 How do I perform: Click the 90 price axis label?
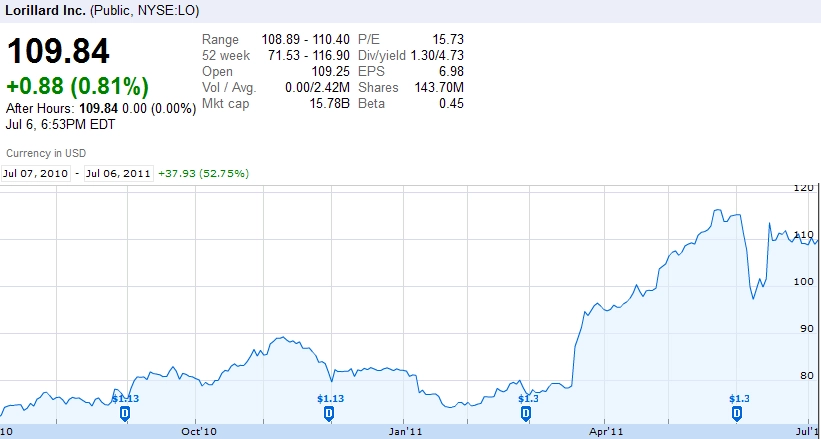(x=806, y=329)
